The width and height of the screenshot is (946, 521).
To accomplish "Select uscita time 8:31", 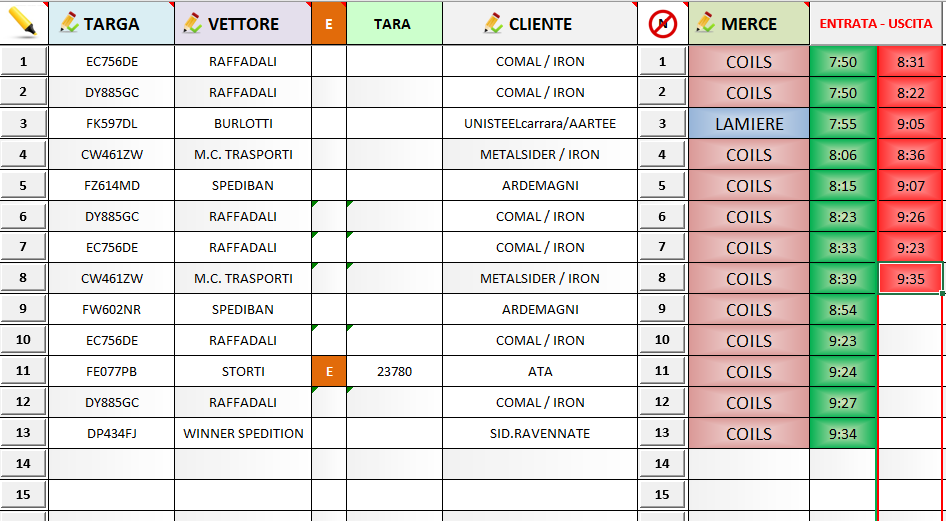I will (910, 62).
